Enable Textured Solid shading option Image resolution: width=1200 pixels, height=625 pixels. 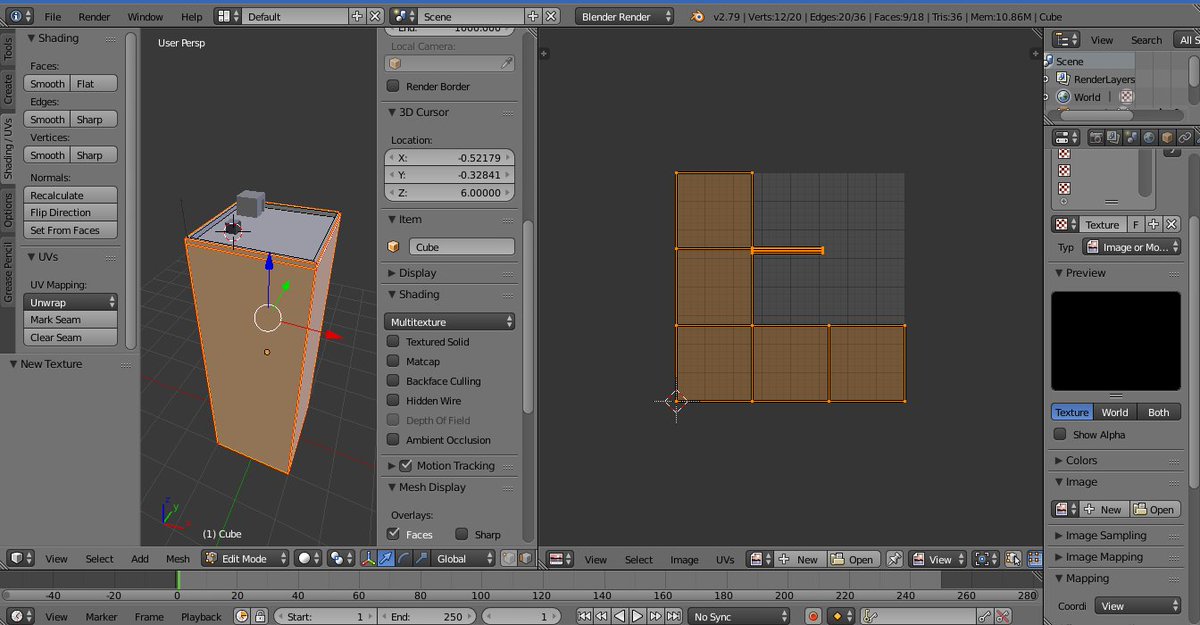[x=393, y=341]
